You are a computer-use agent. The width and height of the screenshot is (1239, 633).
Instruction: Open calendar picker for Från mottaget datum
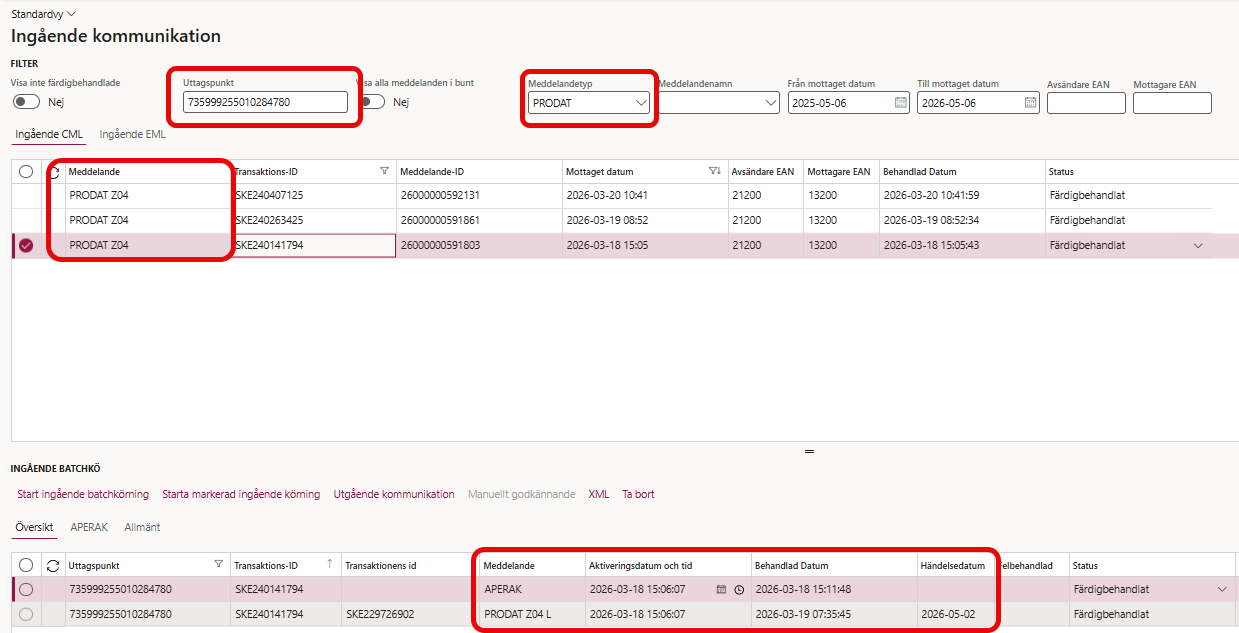pos(900,102)
